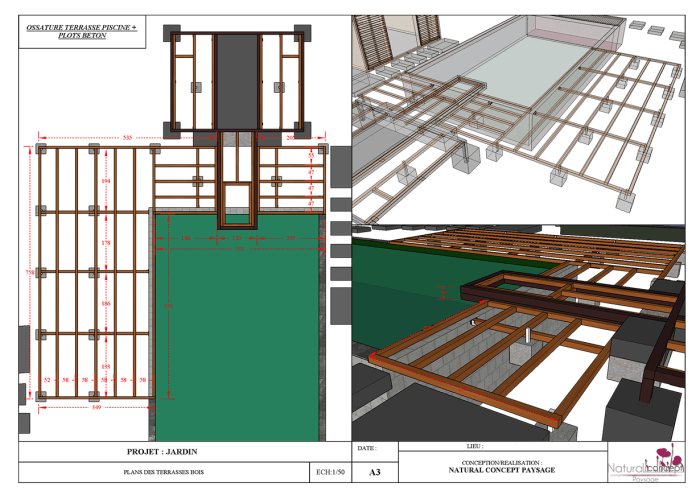Click the 'PROJET : JARDIN' title block text

click(162, 452)
